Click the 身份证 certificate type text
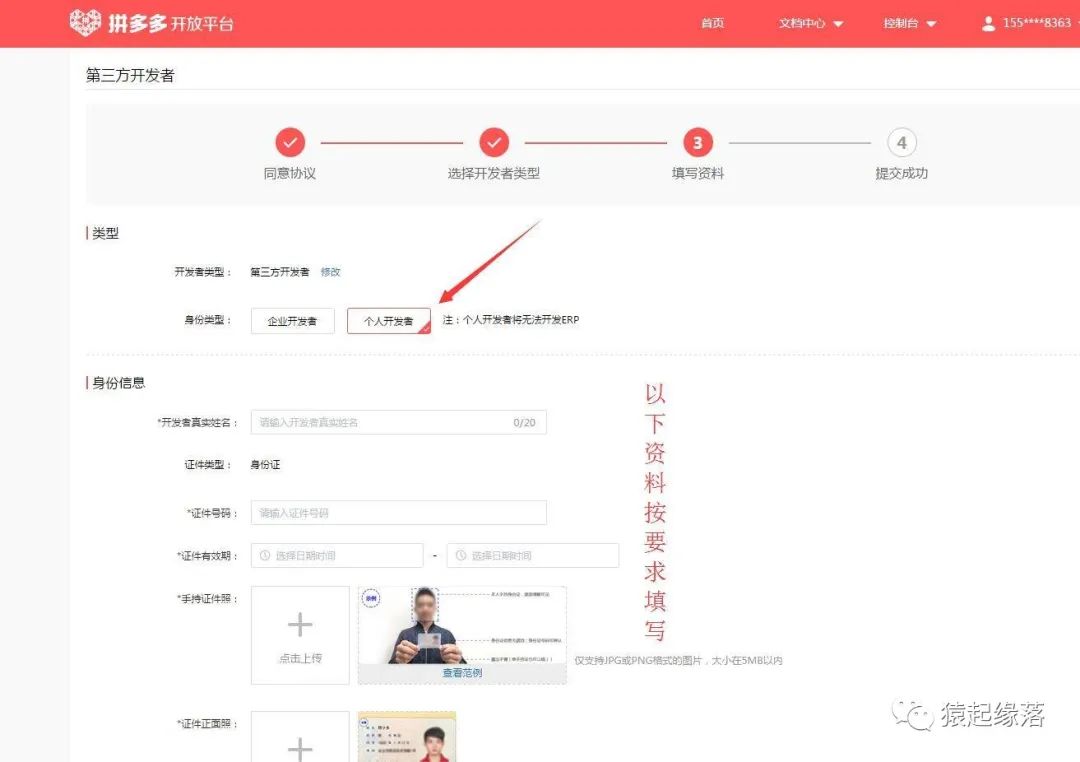 click(x=265, y=465)
